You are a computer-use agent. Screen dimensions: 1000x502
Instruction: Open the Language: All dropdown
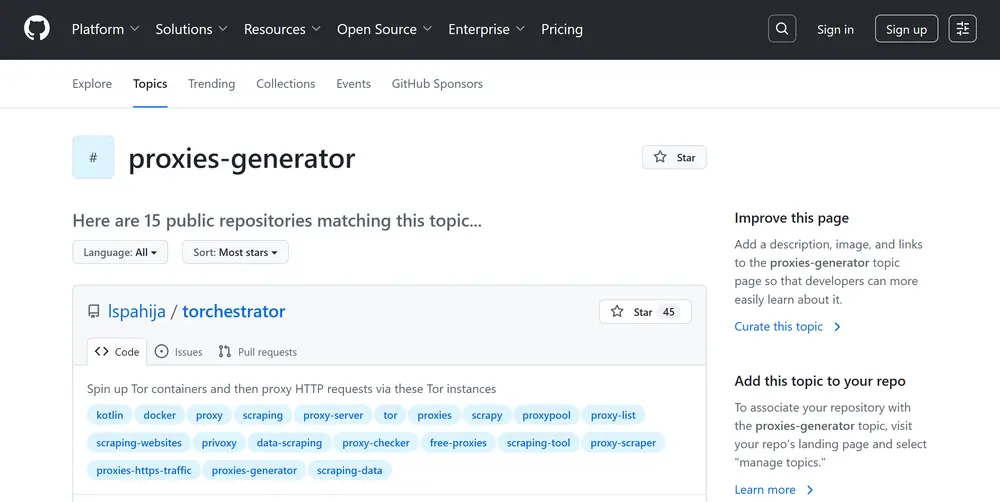pyautogui.click(x=120, y=252)
